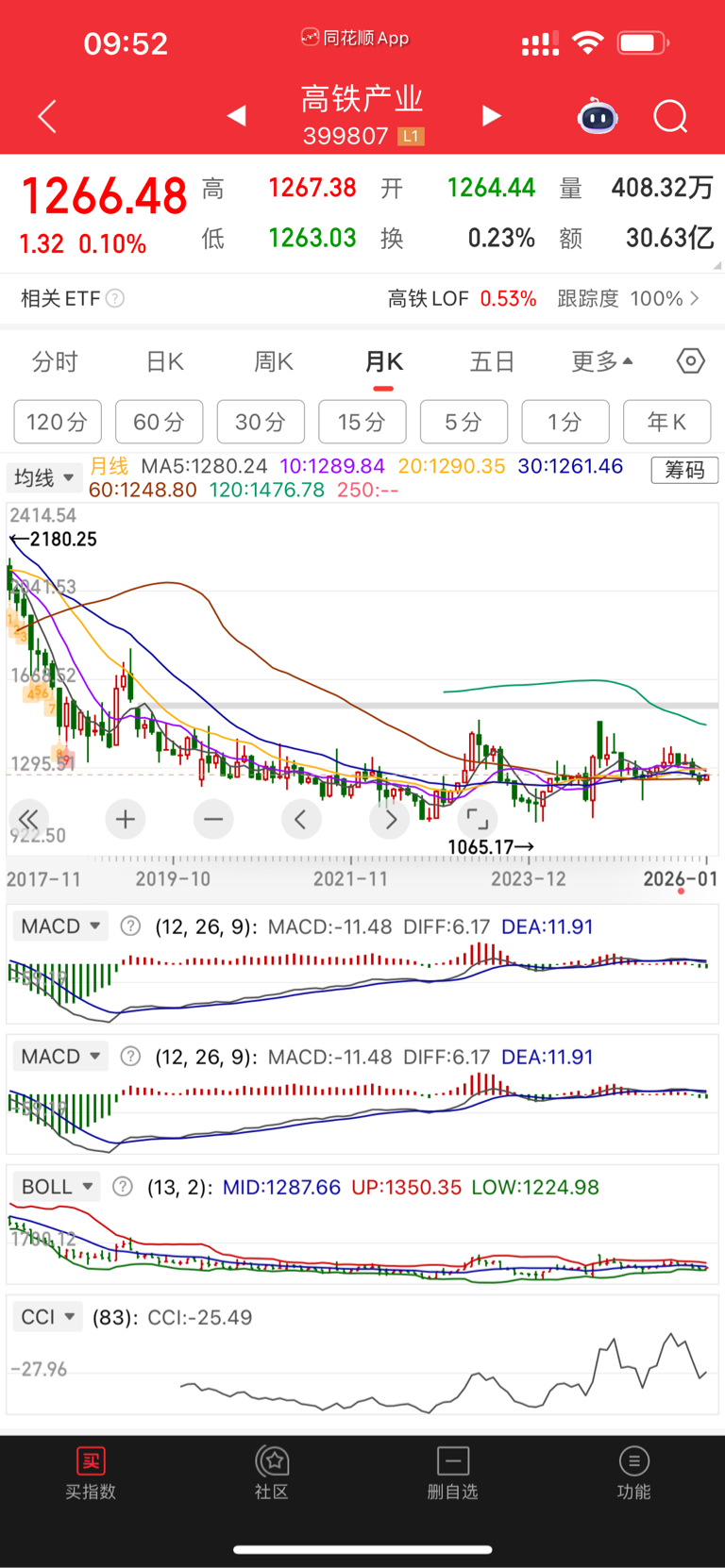Move chart left with left chevron

click(301, 819)
